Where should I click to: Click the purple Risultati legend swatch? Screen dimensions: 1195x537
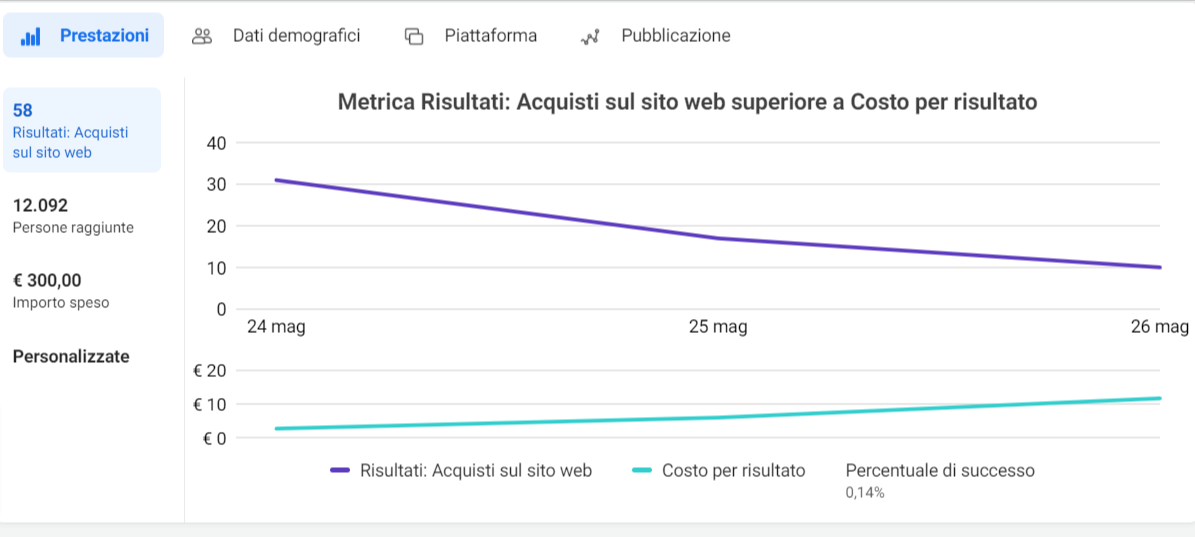tap(340, 471)
